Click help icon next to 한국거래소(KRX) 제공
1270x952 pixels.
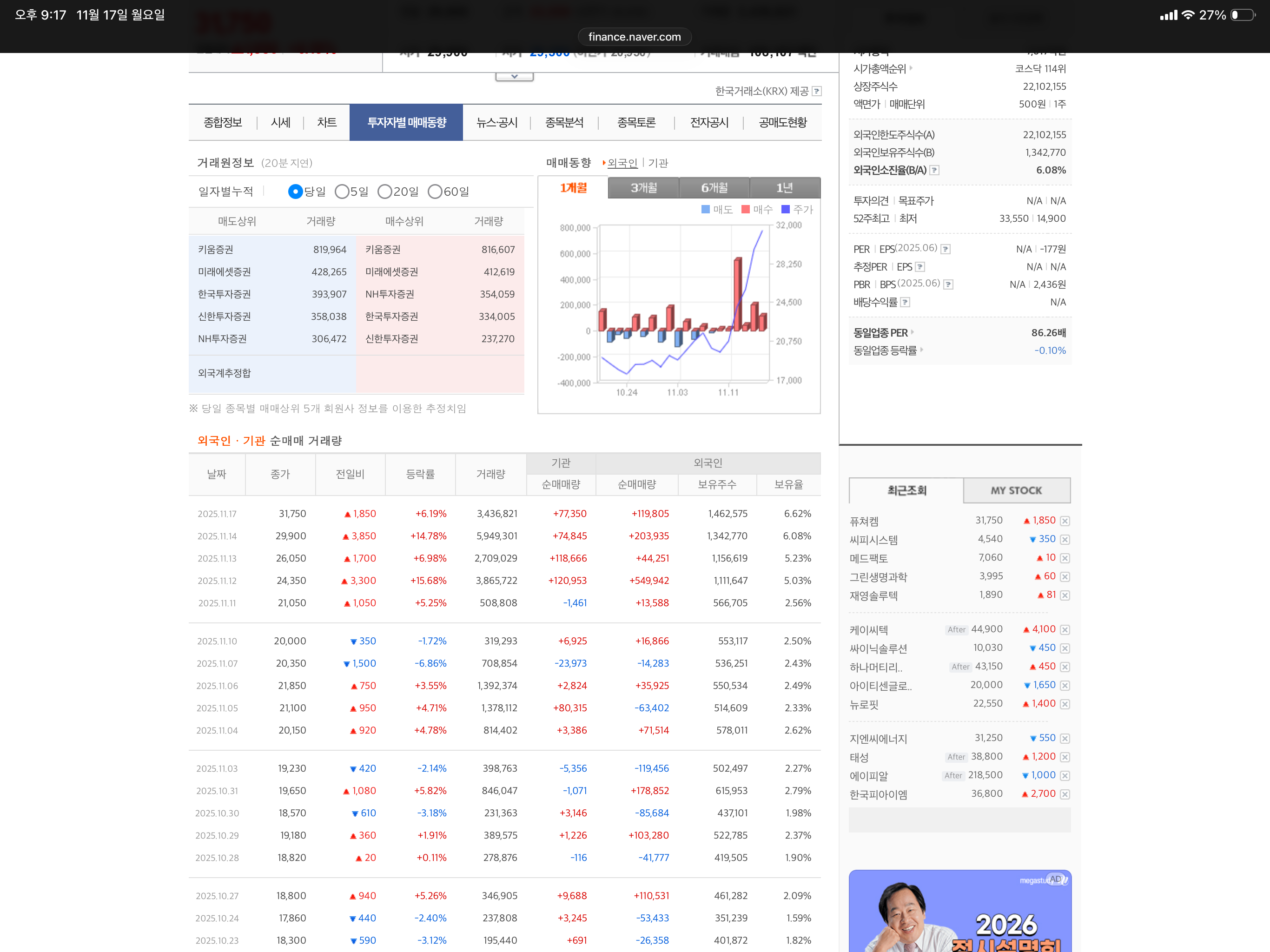[816, 91]
